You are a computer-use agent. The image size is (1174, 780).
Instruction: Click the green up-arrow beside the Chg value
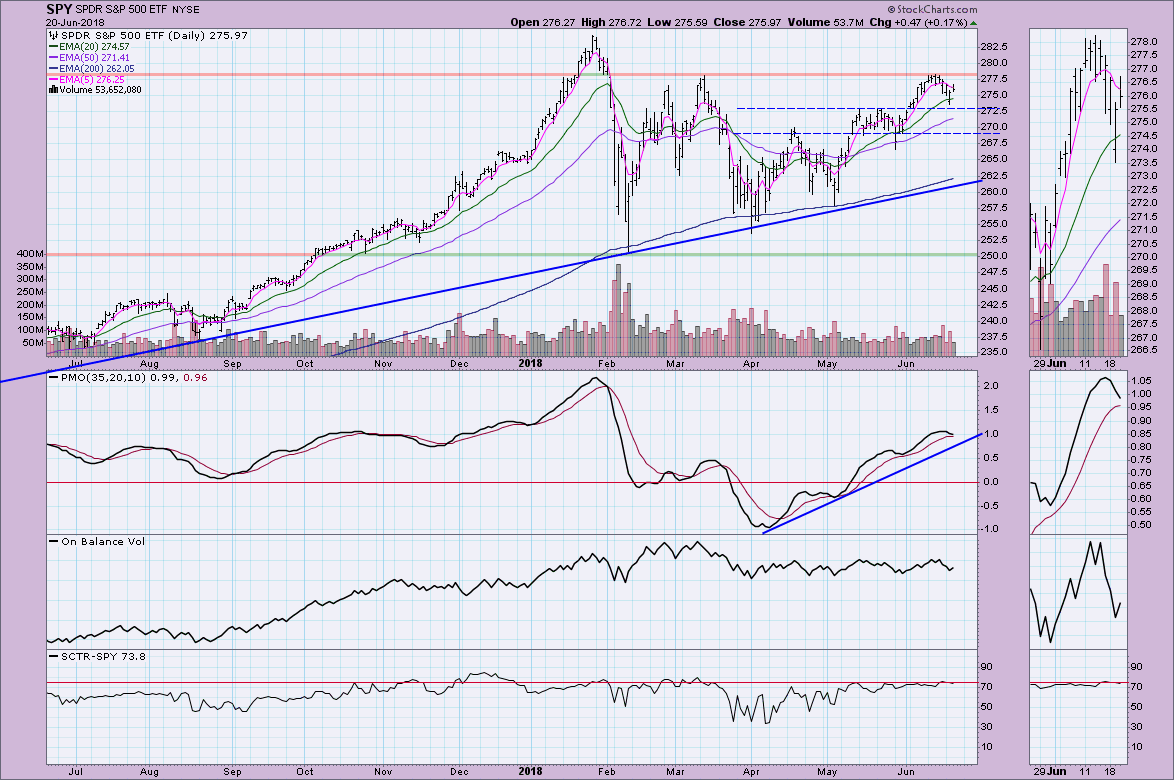tap(973, 22)
